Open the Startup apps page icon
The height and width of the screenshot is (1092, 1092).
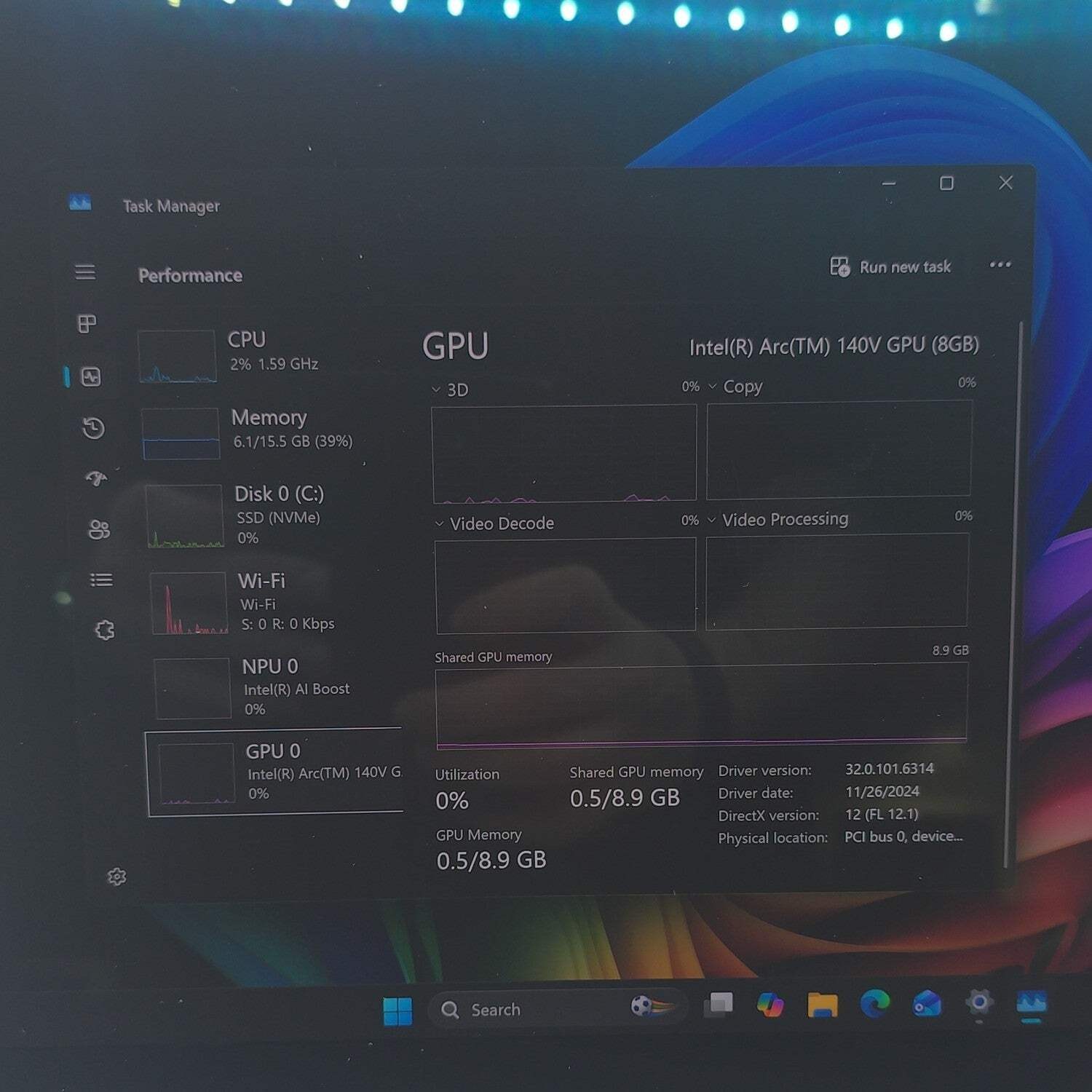point(96,478)
